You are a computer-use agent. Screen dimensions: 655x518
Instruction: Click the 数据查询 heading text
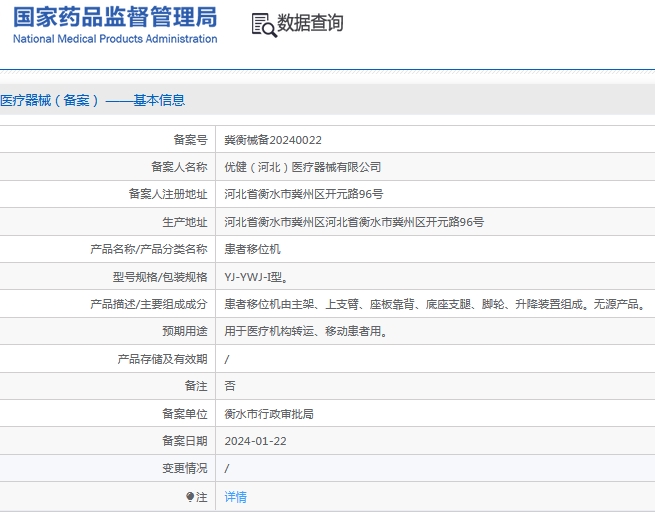[310, 23]
